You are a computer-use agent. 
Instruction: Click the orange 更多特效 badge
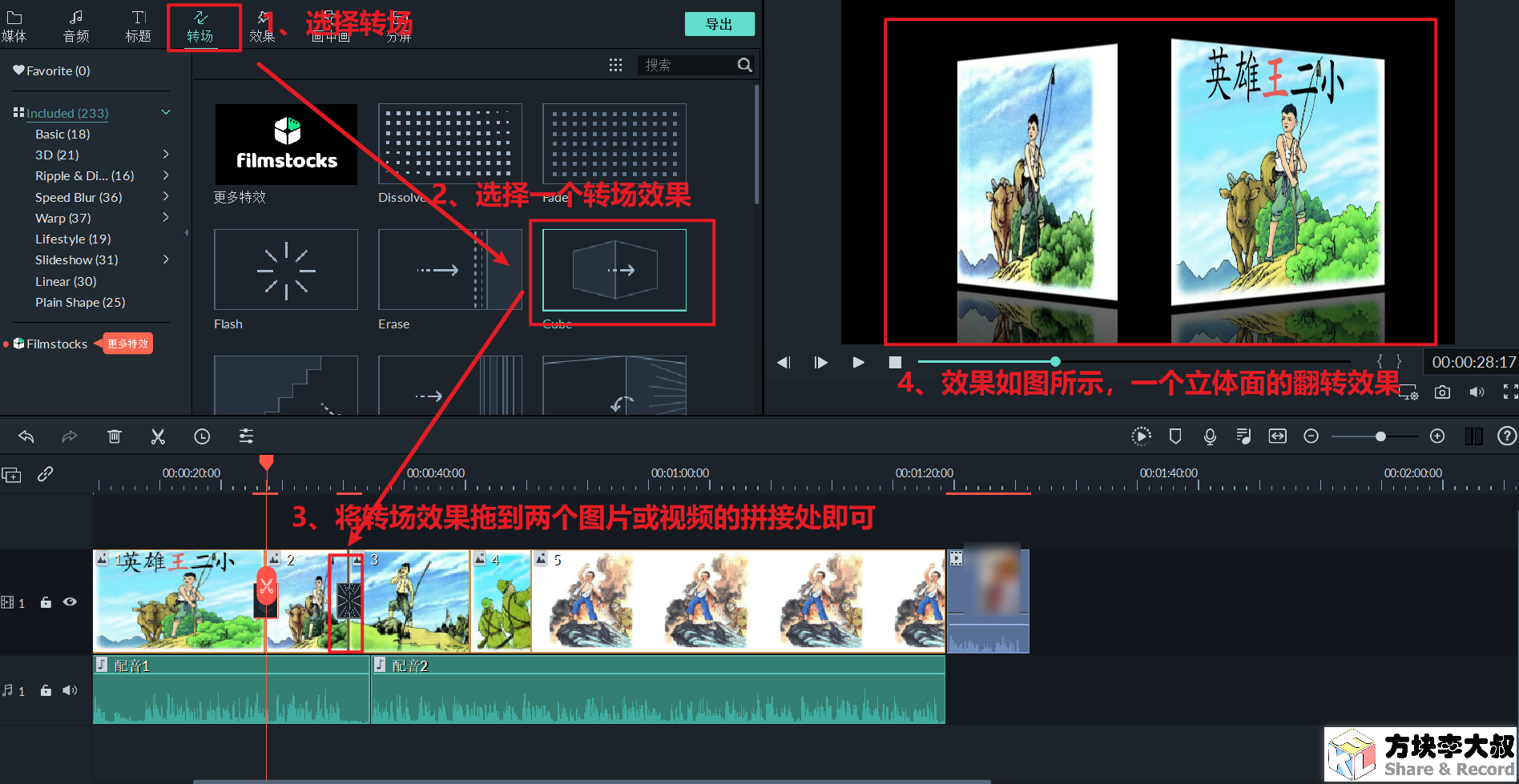tap(127, 344)
